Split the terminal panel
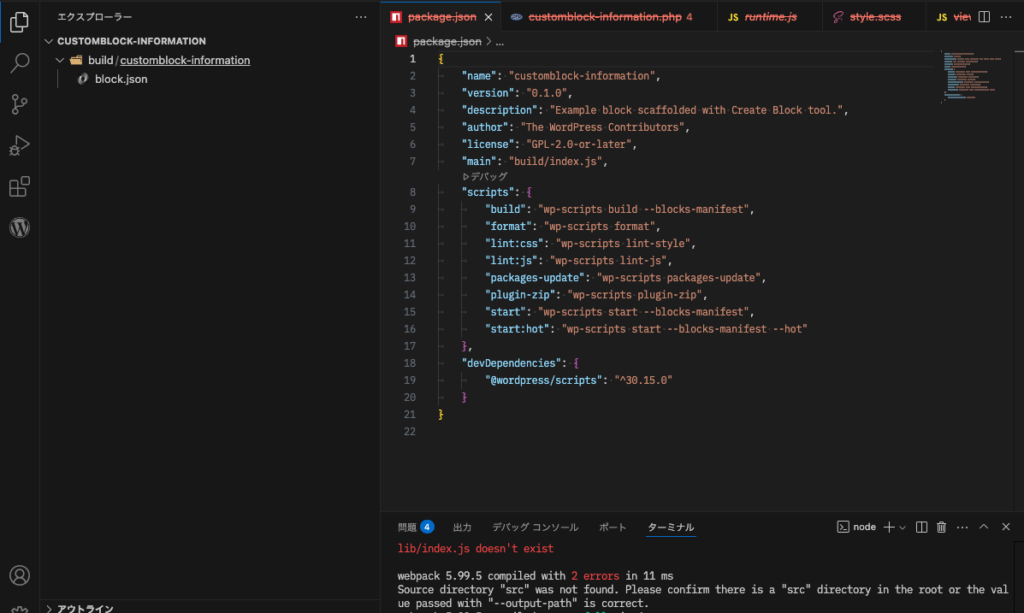Screen dimensions: 1024x613 point(921,527)
